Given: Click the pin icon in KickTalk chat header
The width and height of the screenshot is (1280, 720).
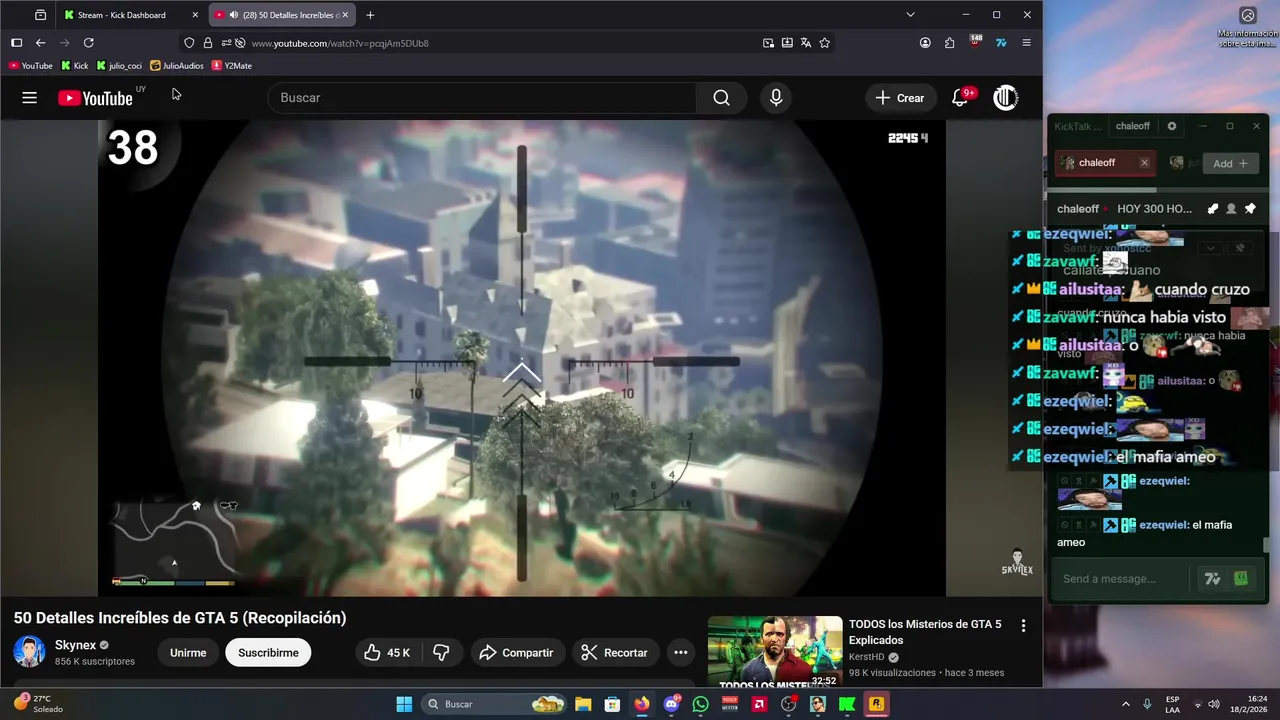Looking at the screenshot, I should [1250, 209].
